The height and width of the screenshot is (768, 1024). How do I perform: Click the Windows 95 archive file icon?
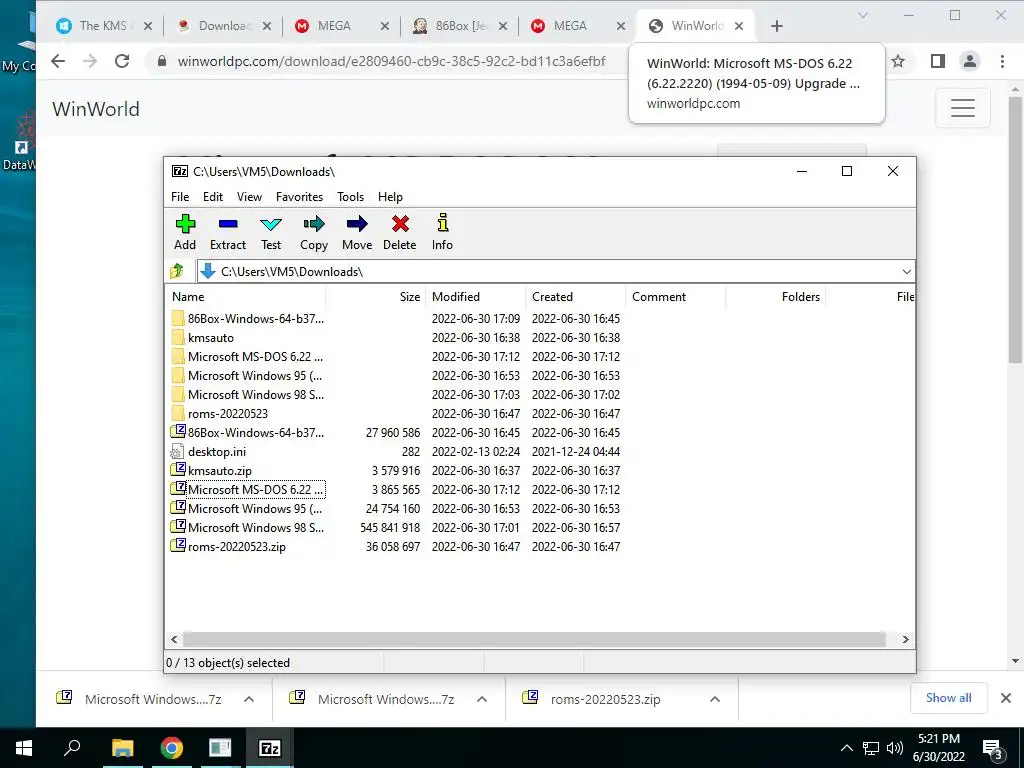coord(178,507)
